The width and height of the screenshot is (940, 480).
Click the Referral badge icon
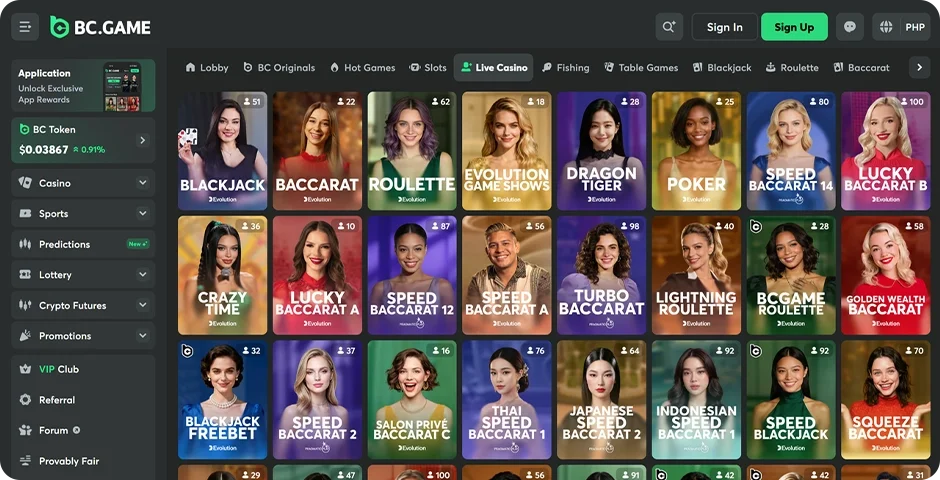pyautogui.click(x=25, y=400)
